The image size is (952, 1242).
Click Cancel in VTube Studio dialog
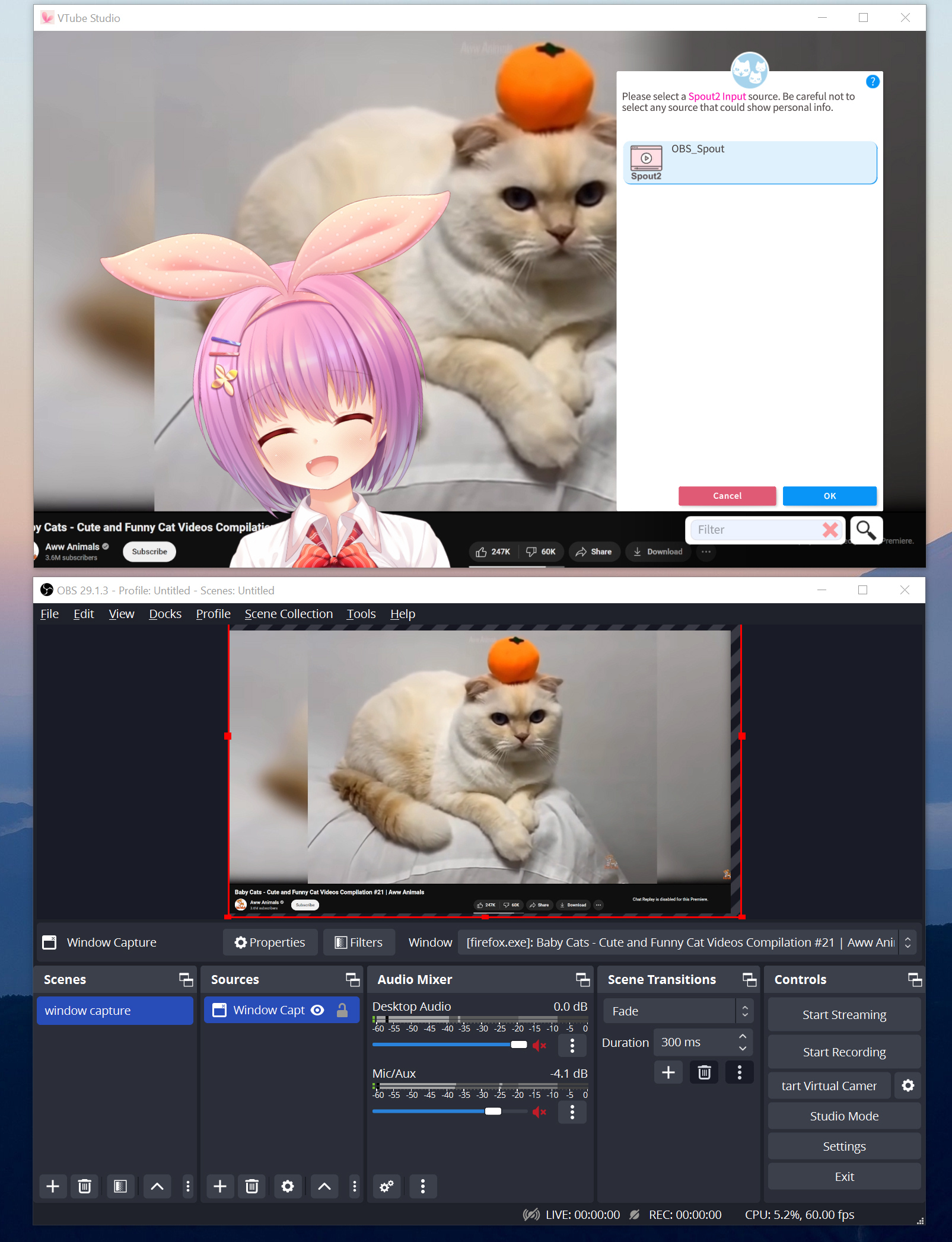click(x=727, y=496)
